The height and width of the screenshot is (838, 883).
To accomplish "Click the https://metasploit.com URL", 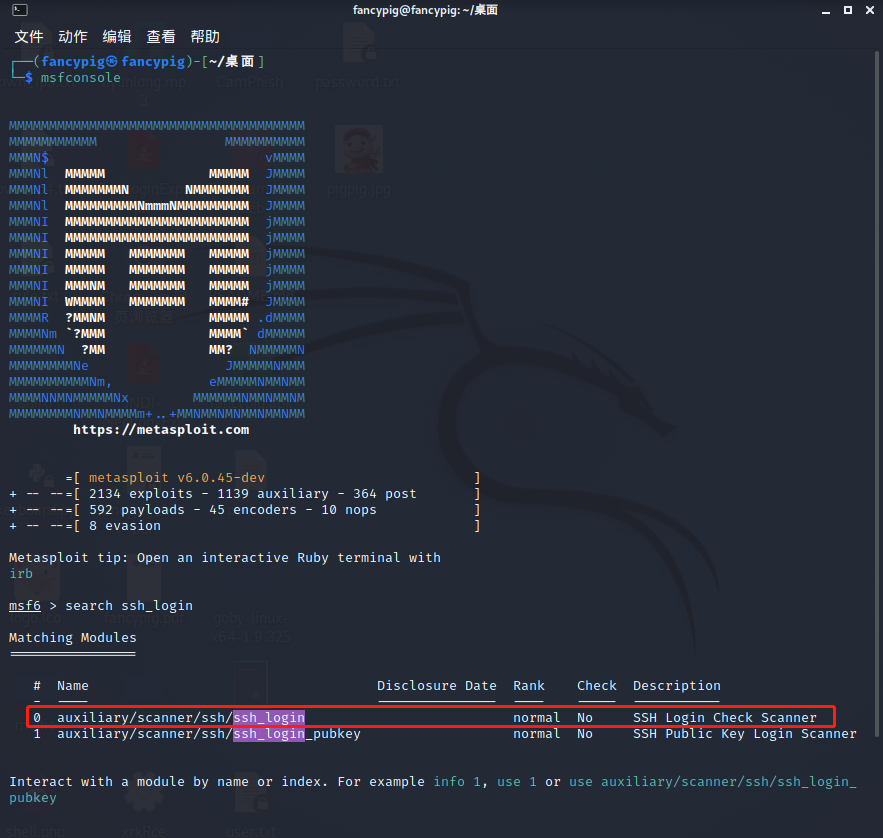I will coord(161,430).
